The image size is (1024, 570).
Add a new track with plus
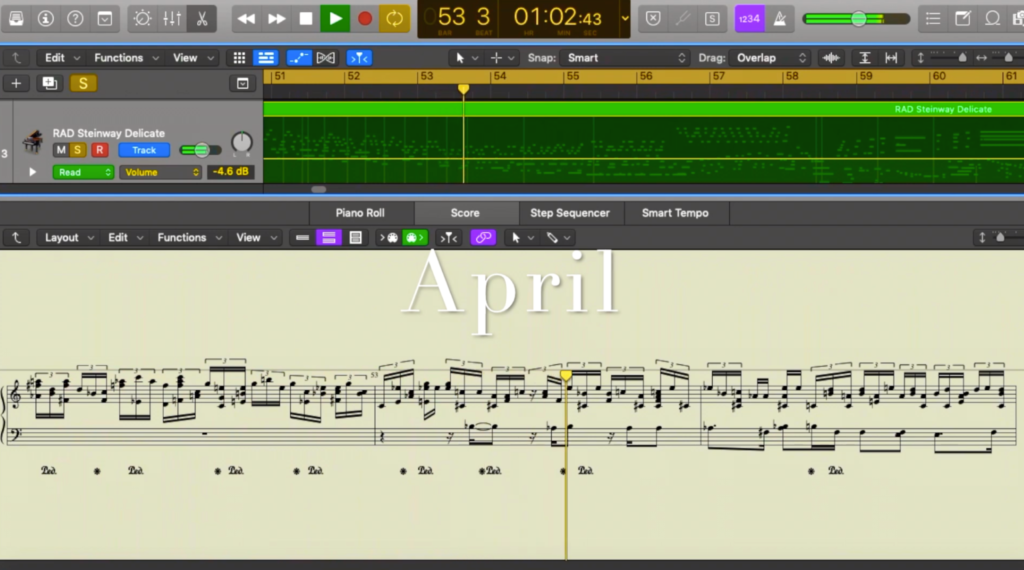click(x=16, y=83)
